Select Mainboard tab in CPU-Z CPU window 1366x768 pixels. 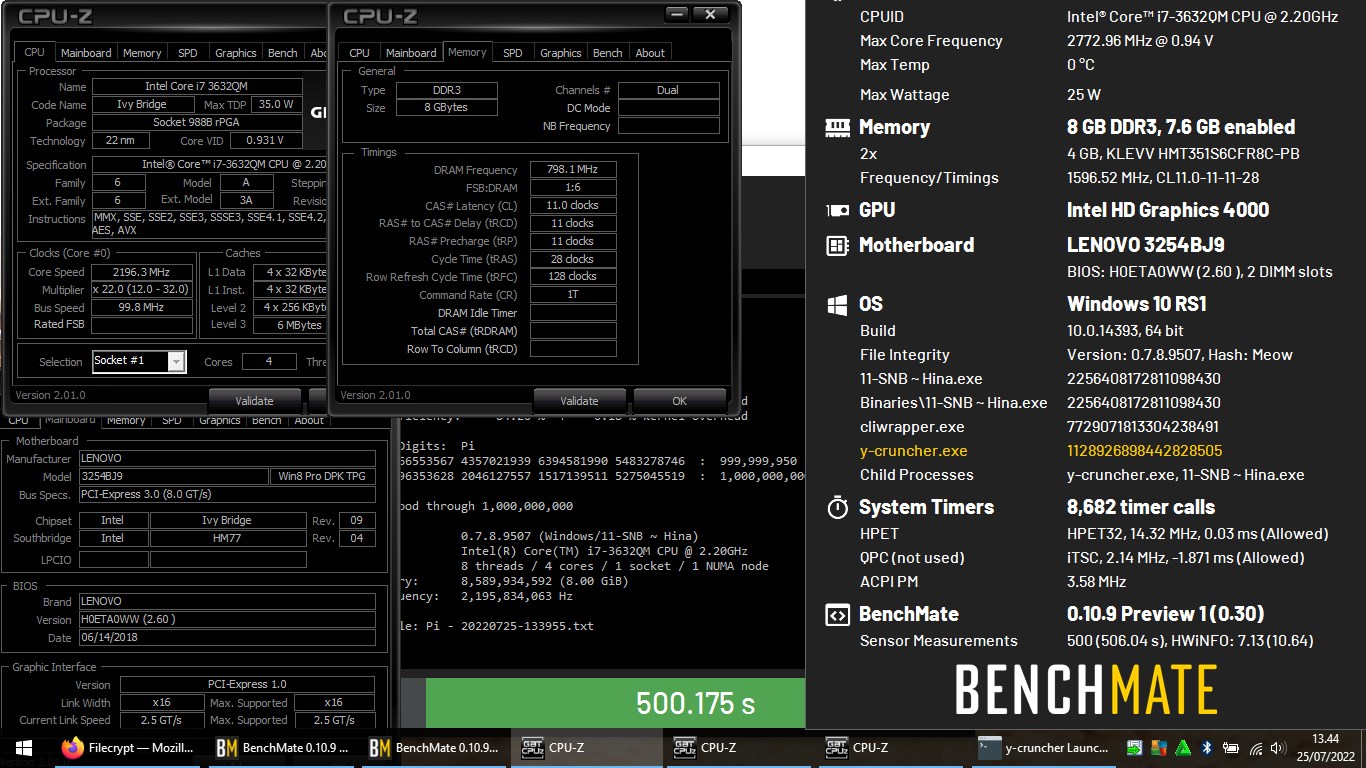[86, 53]
